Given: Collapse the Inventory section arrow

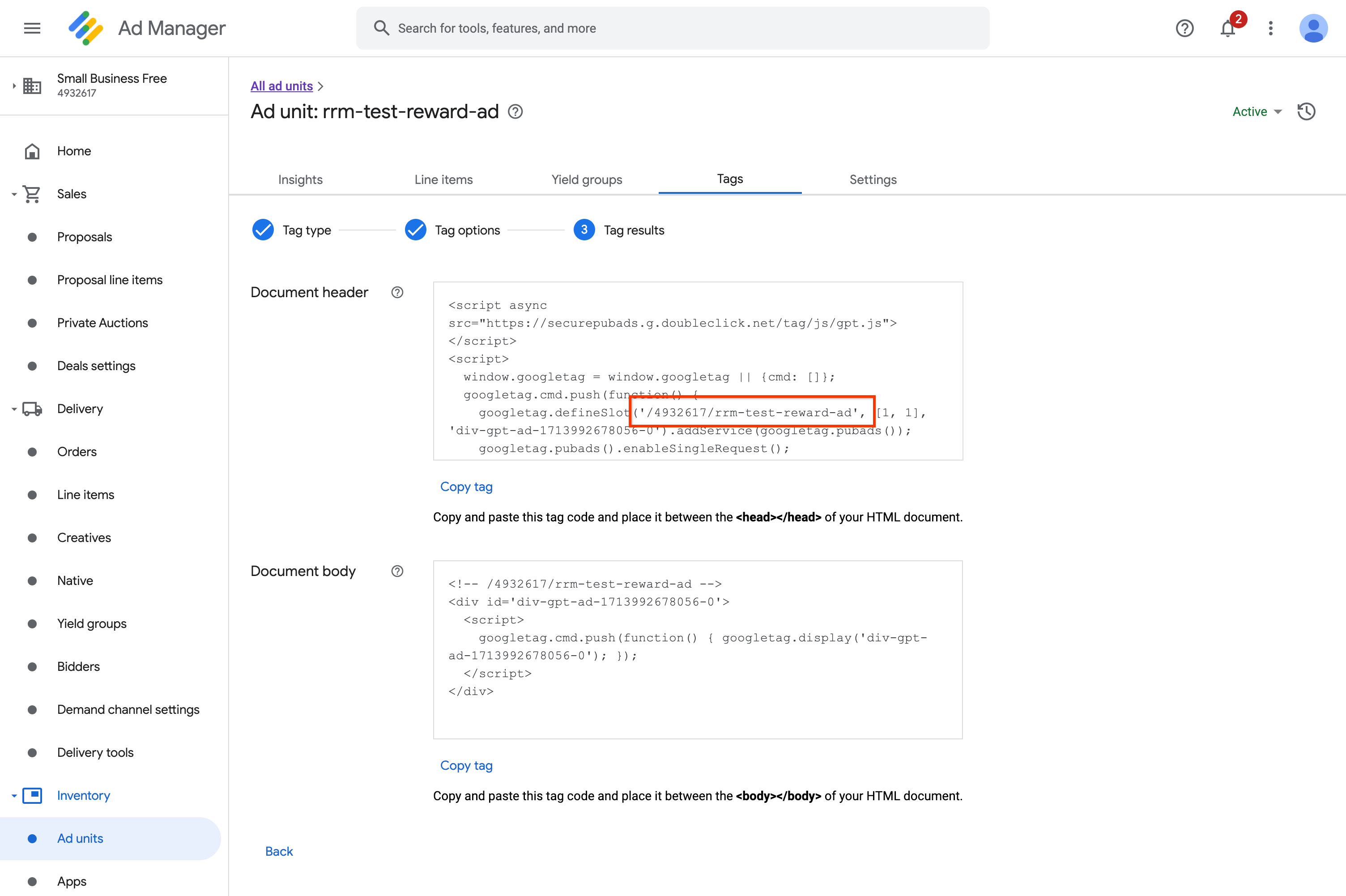Looking at the screenshot, I should click(14, 795).
